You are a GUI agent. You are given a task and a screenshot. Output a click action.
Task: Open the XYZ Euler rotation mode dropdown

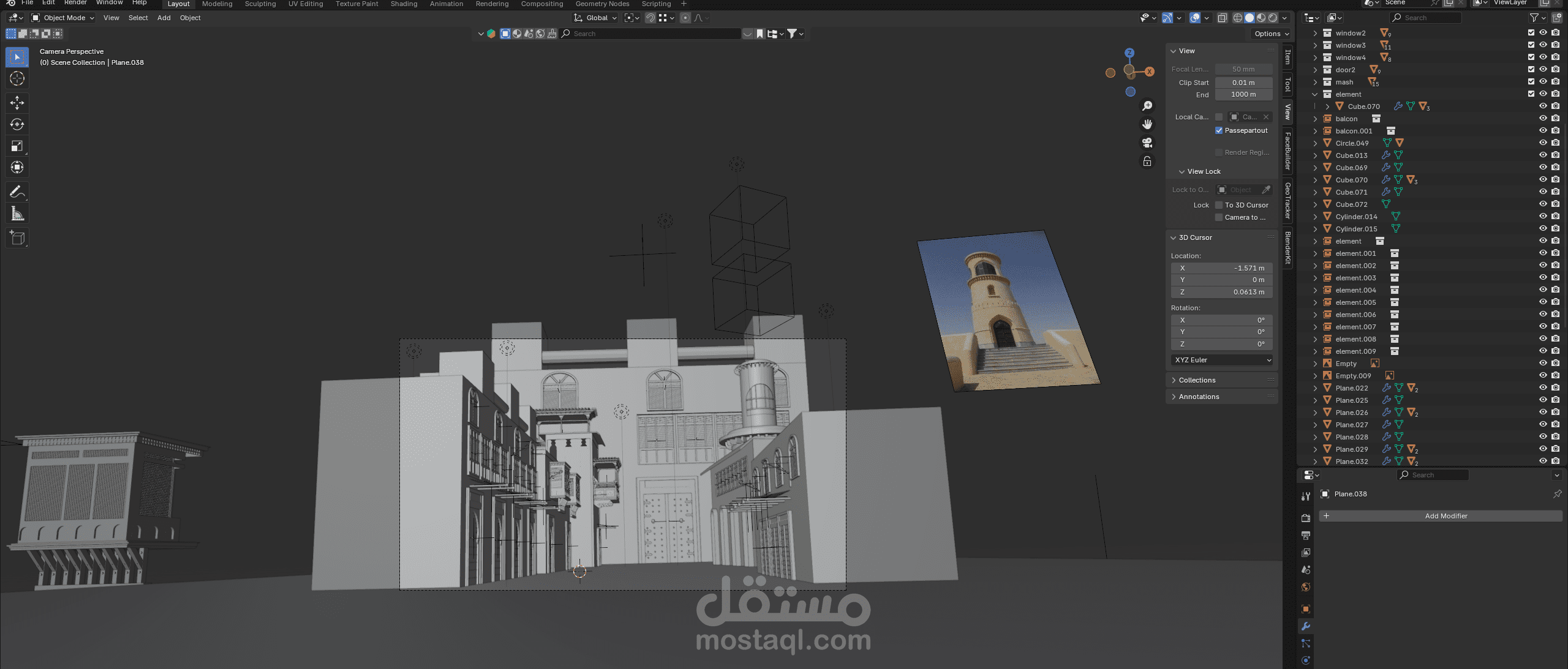1223,360
